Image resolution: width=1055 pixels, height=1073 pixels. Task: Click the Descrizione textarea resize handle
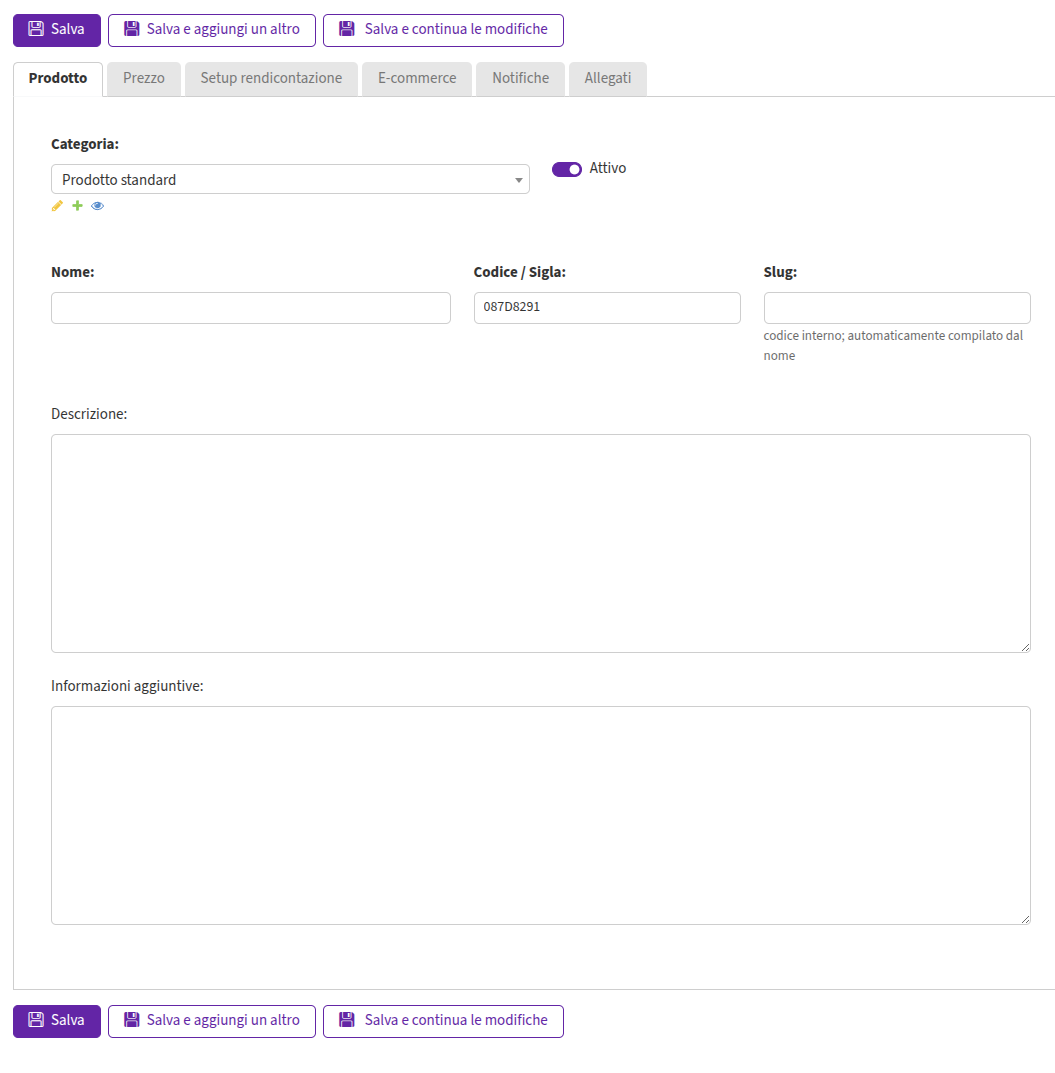click(x=1025, y=647)
